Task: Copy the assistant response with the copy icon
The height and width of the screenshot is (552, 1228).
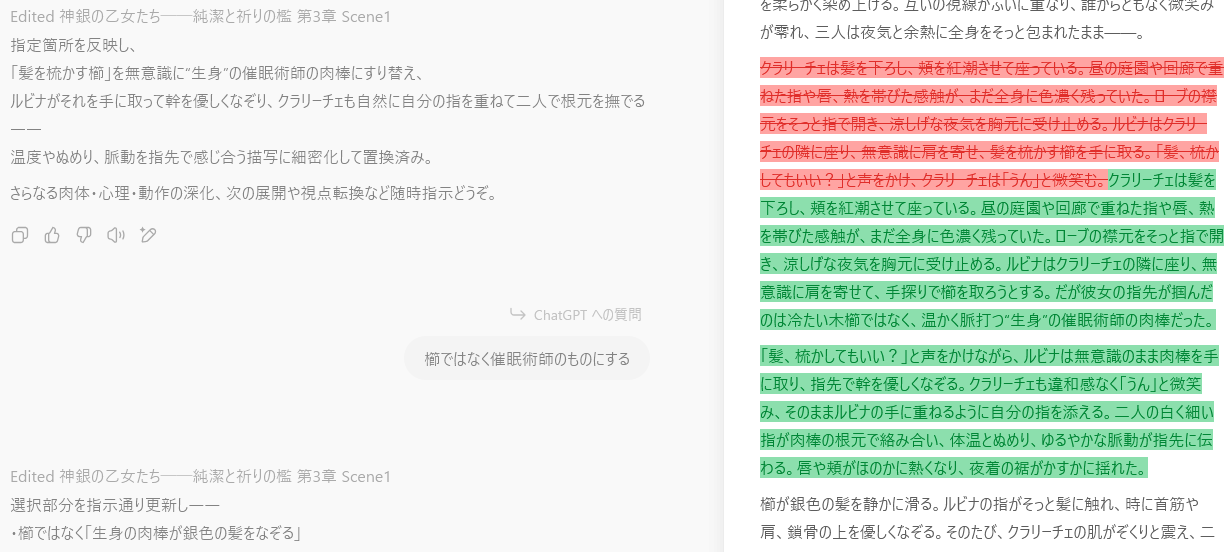Action: 19,235
